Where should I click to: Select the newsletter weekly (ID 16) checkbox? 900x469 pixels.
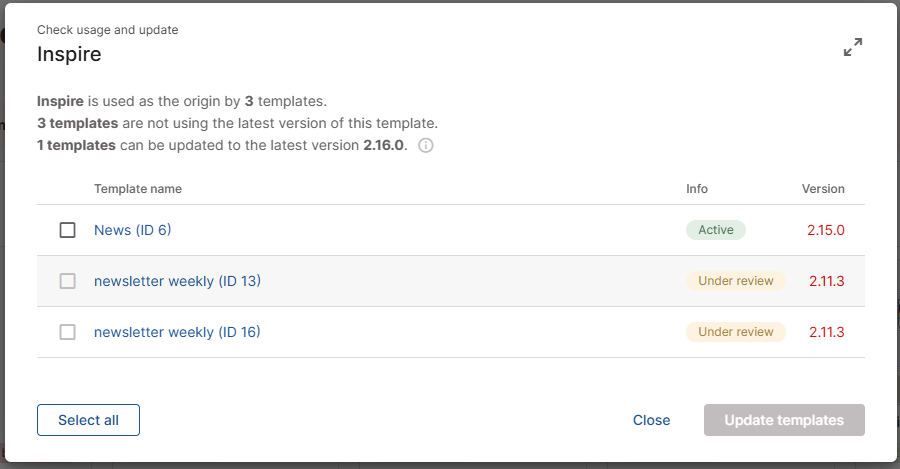pos(67,332)
